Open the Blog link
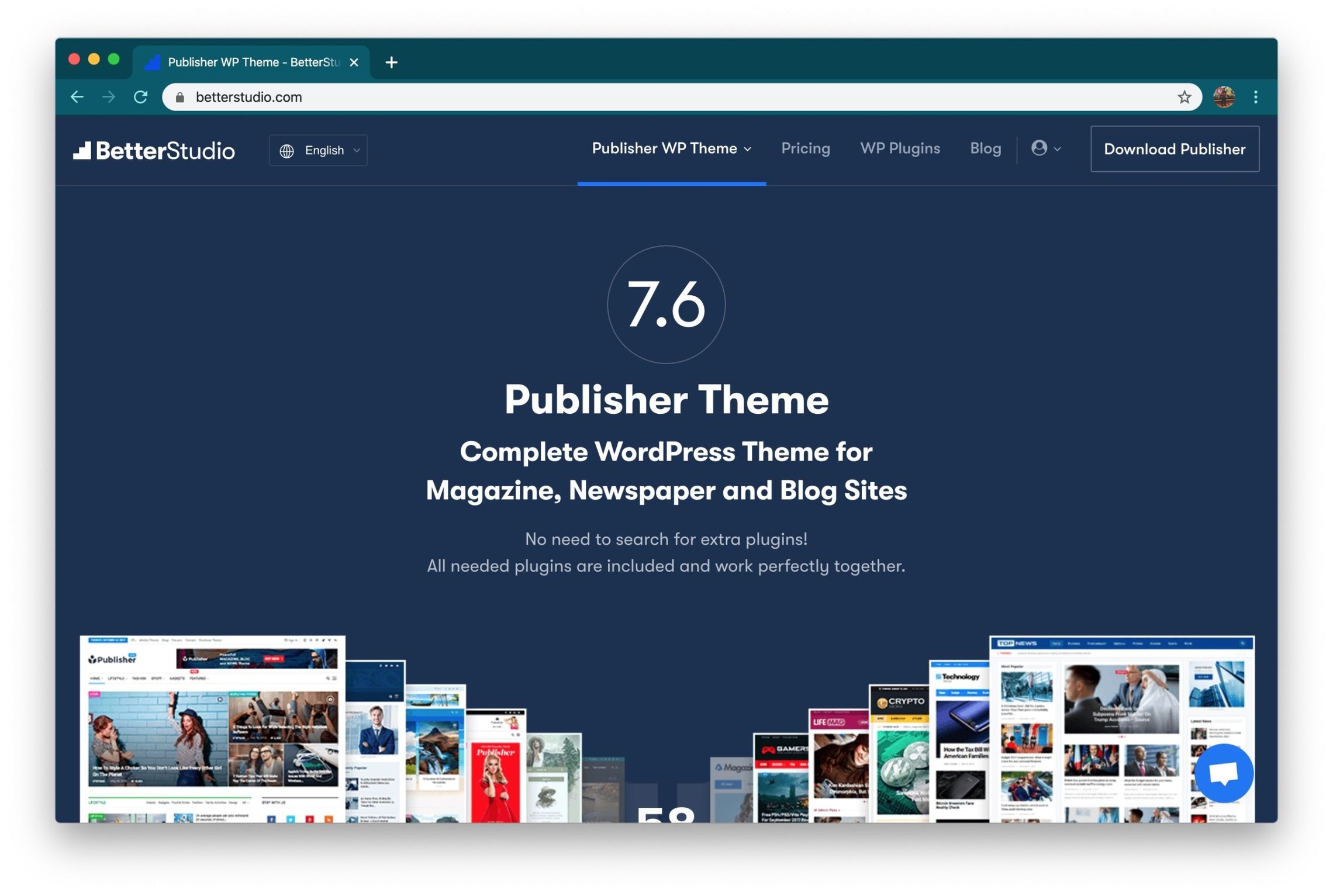The width and height of the screenshot is (1333, 896). coord(985,148)
